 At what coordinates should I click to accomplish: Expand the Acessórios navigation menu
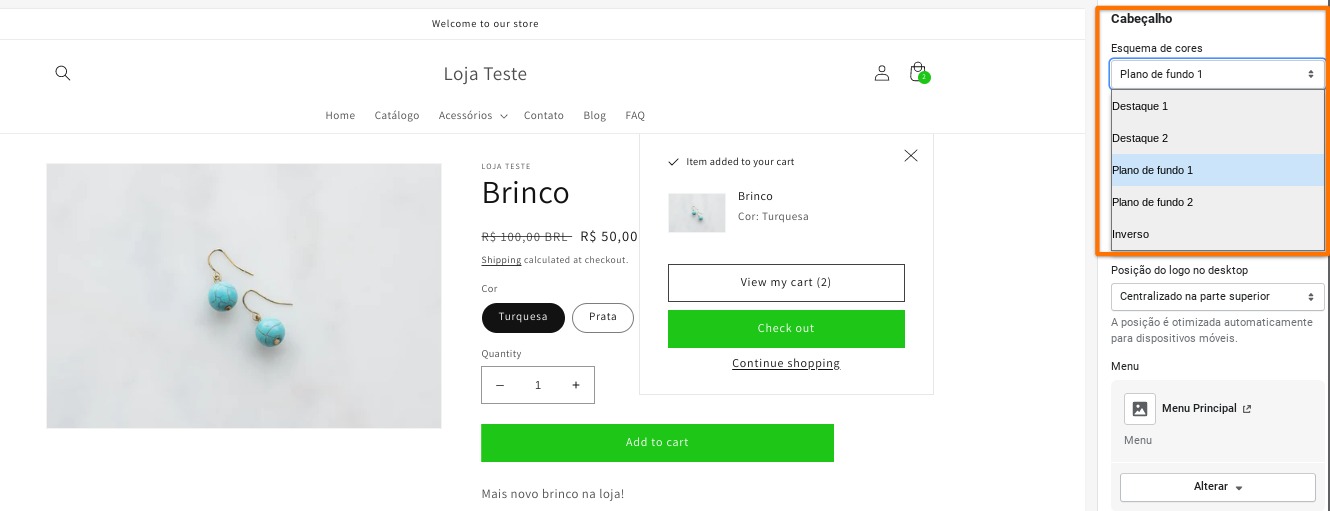pos(472,116)
